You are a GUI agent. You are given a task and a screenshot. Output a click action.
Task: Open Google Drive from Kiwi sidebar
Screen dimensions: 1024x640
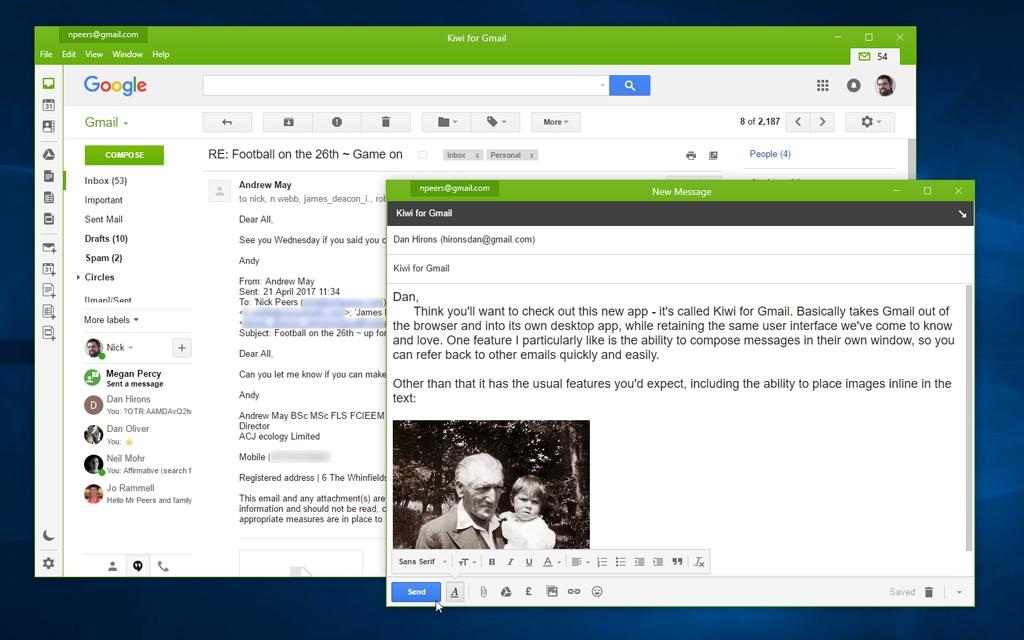48,155
